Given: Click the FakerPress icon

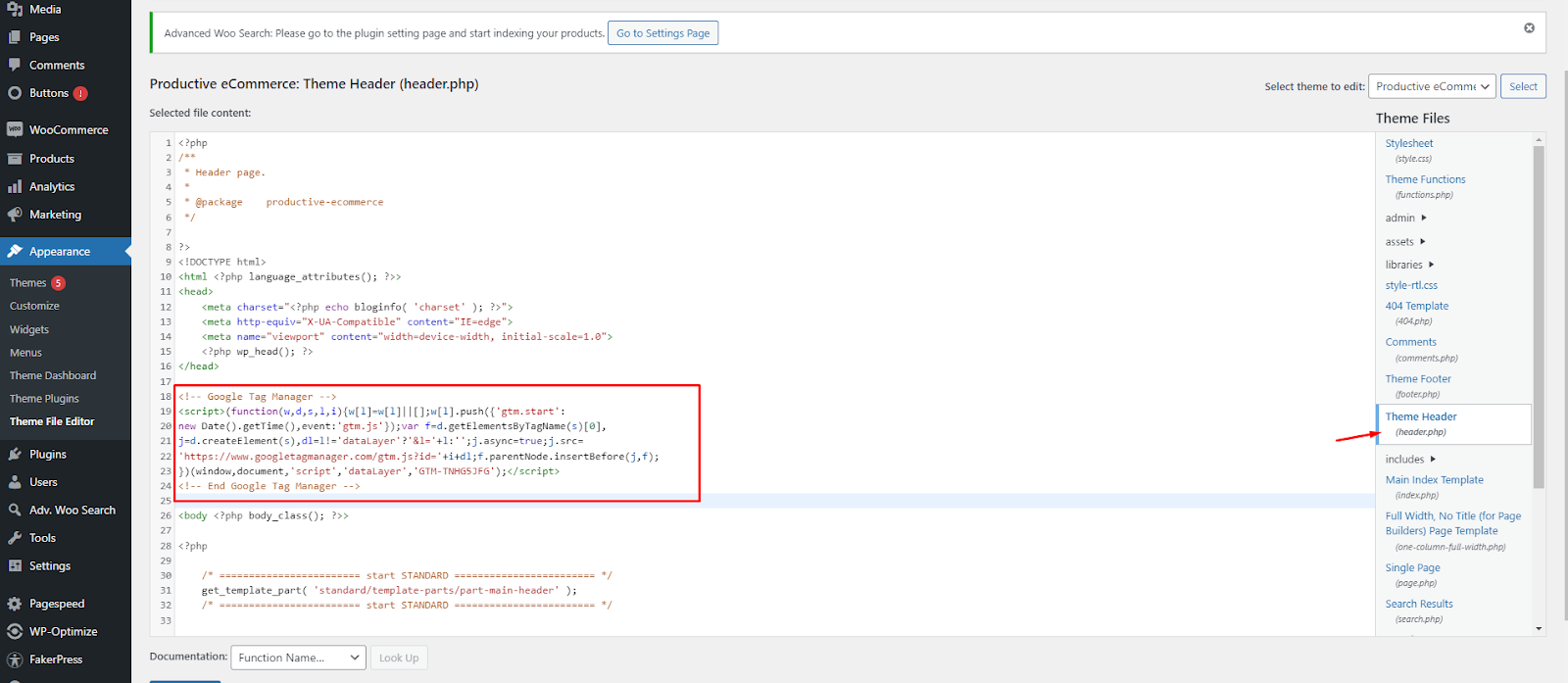Looking at the screenshot, I should click(x=15, y=659).
